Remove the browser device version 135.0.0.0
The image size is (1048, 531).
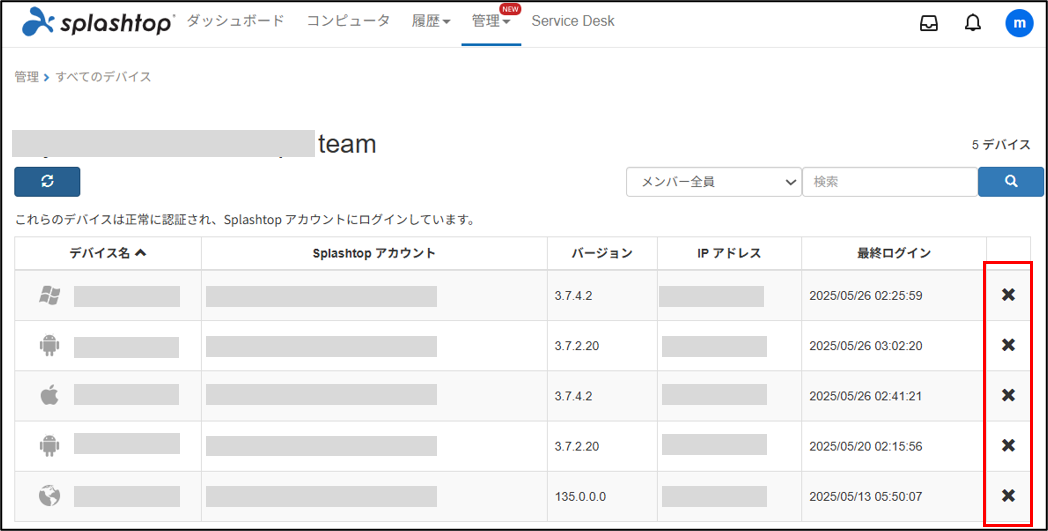pyautogui.click(x=1008, y=495)
